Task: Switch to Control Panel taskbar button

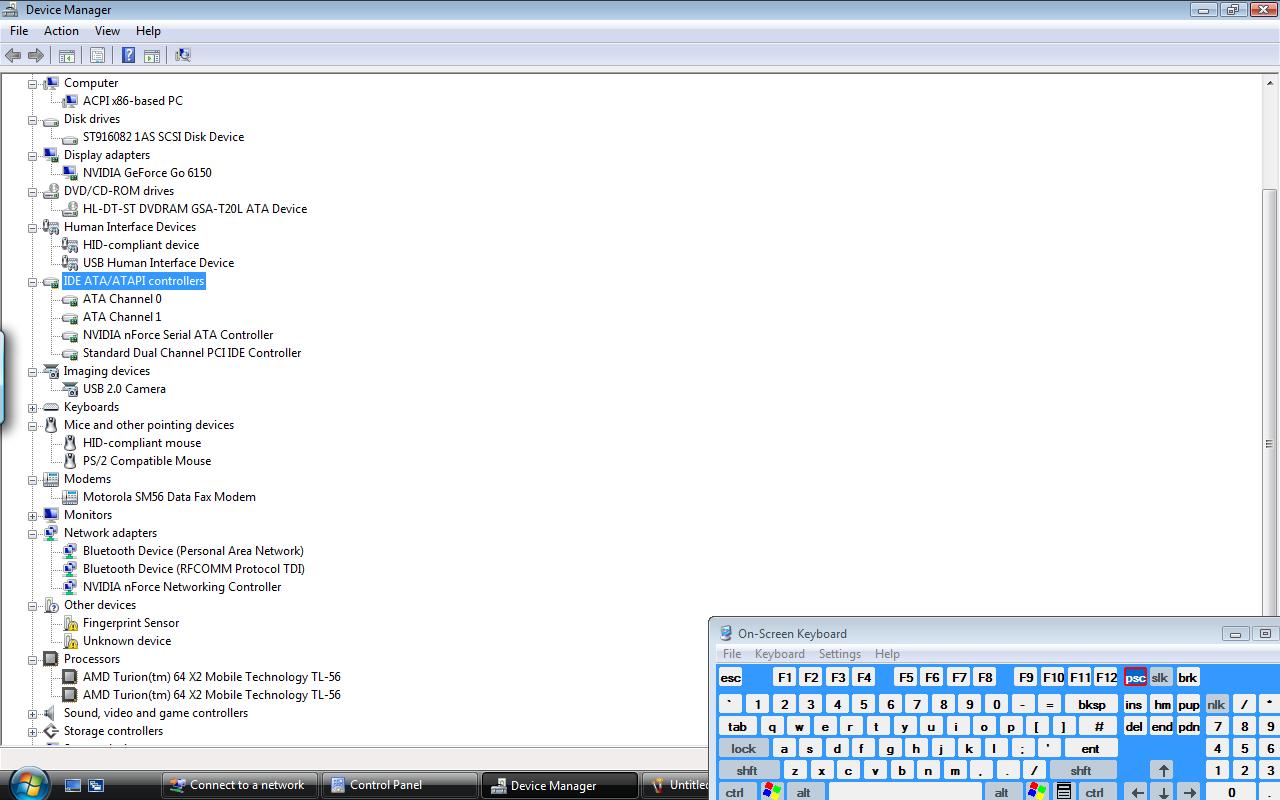Action: click(x=398, y=785)
